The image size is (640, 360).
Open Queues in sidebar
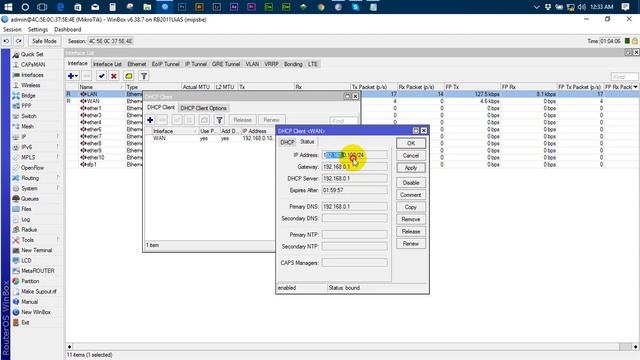(29, 199)
